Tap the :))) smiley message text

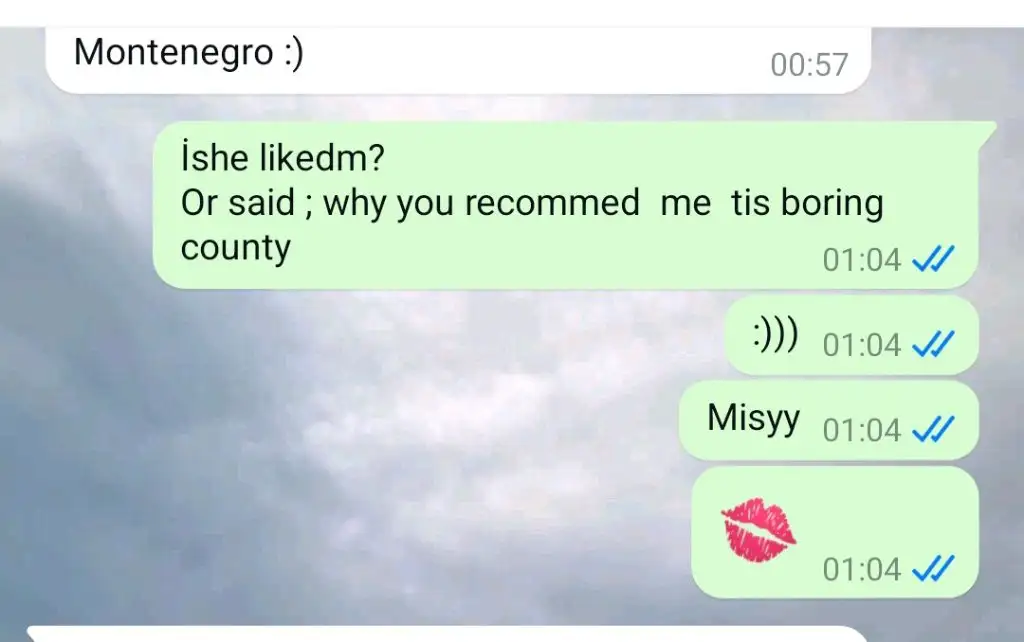(775, 334)
